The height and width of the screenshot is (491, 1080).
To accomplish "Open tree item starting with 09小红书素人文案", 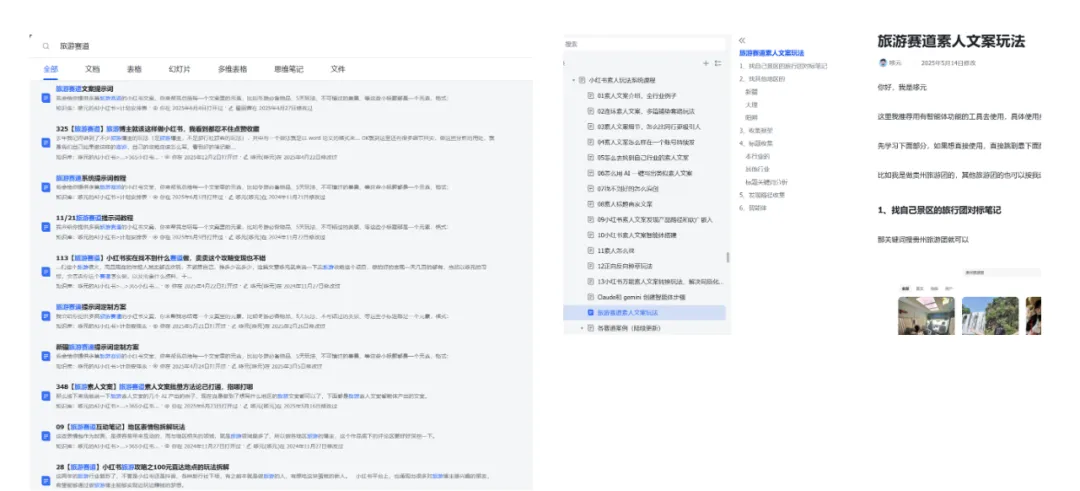I will pyautogui.click(x=655, y=220).
